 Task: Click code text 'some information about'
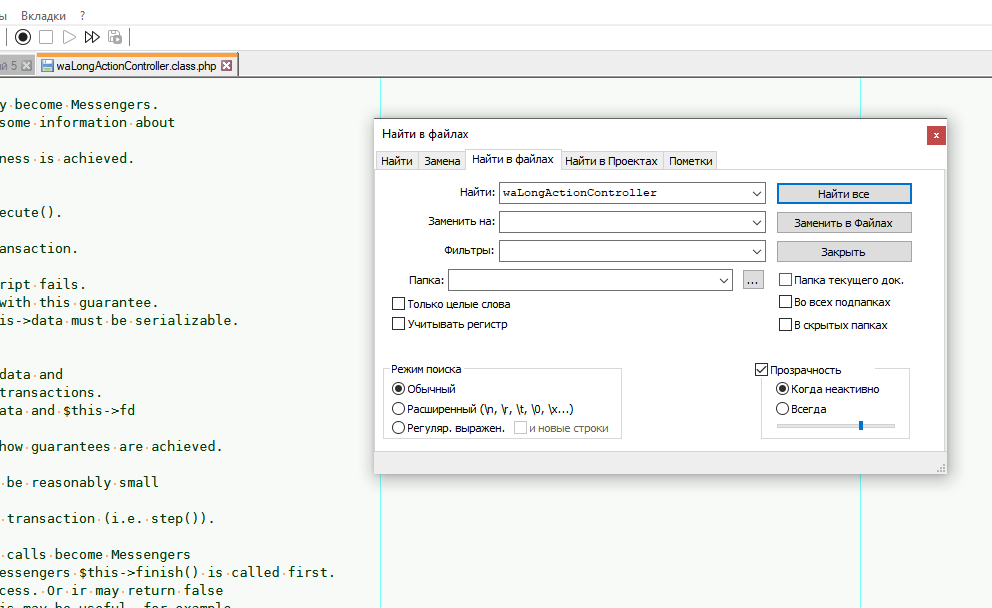point(87,123)
